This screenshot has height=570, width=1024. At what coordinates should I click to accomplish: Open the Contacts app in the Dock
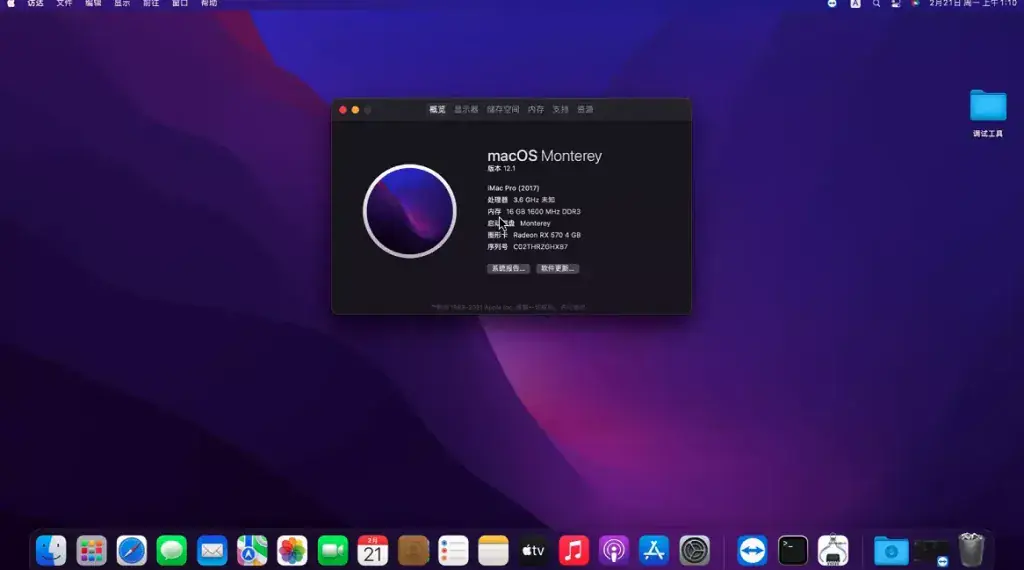[x=413, y=550]
